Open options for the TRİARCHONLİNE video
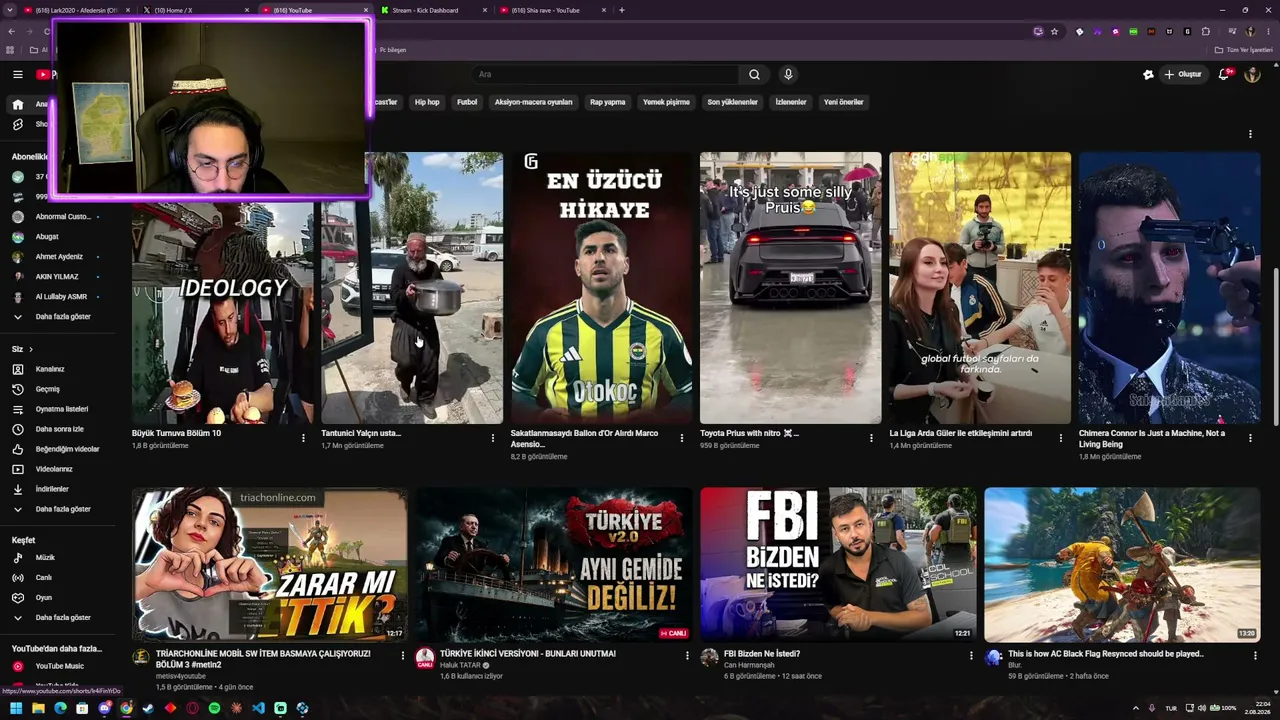This screenshot has height=720, width=1280. coord(403,656)
